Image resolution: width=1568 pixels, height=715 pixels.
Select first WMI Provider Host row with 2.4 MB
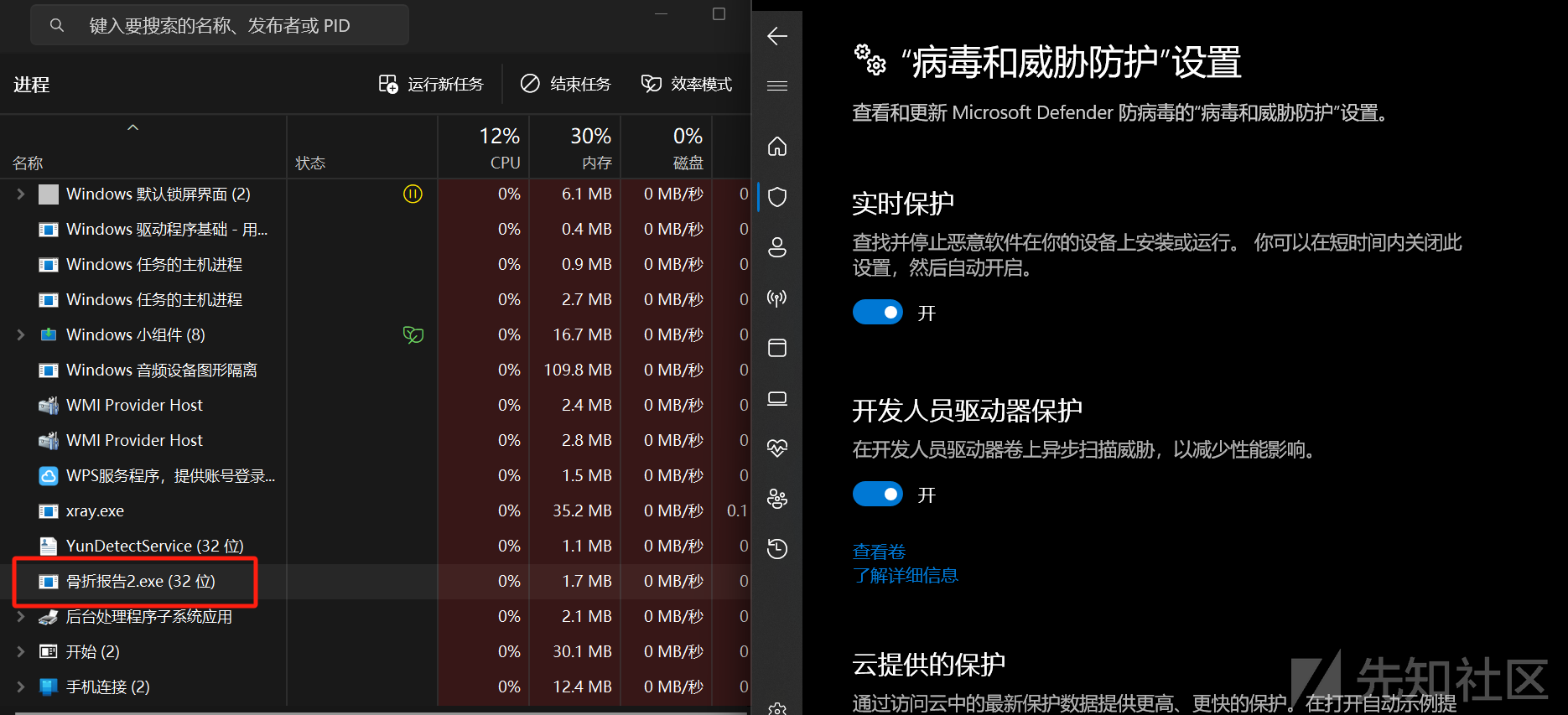(x=374, y=405)
